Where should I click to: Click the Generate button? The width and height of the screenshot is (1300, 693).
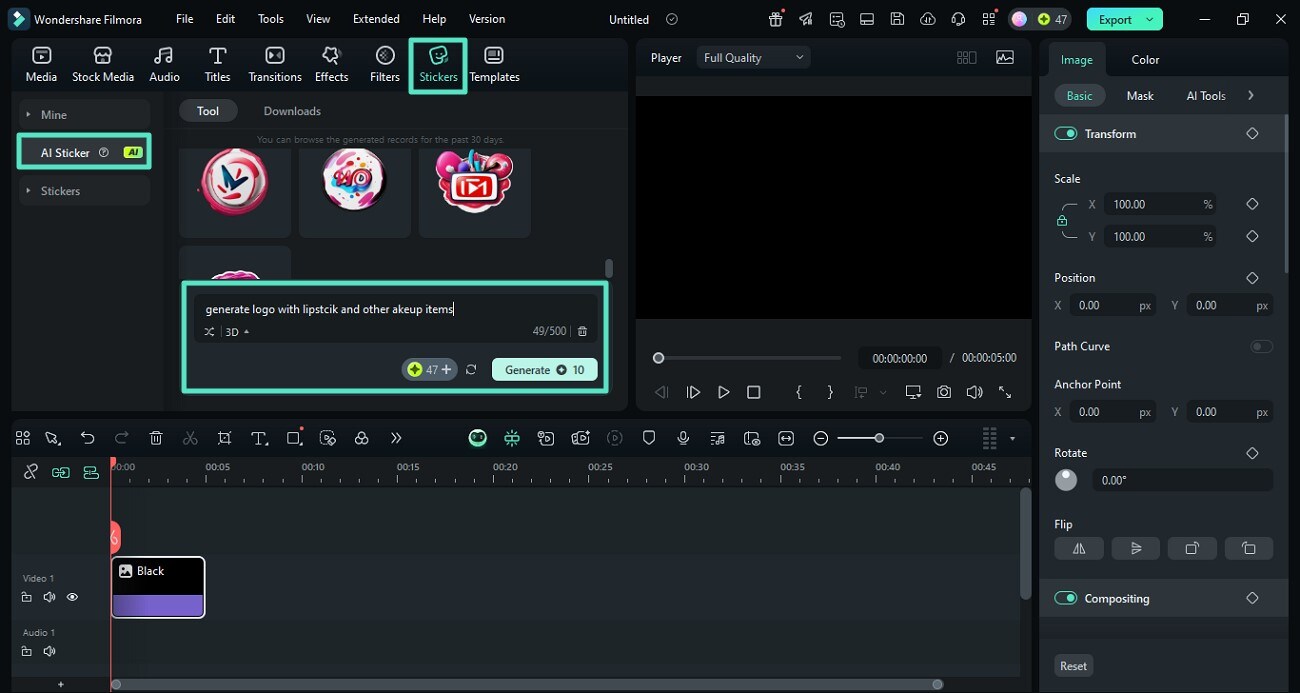(544, 370)
